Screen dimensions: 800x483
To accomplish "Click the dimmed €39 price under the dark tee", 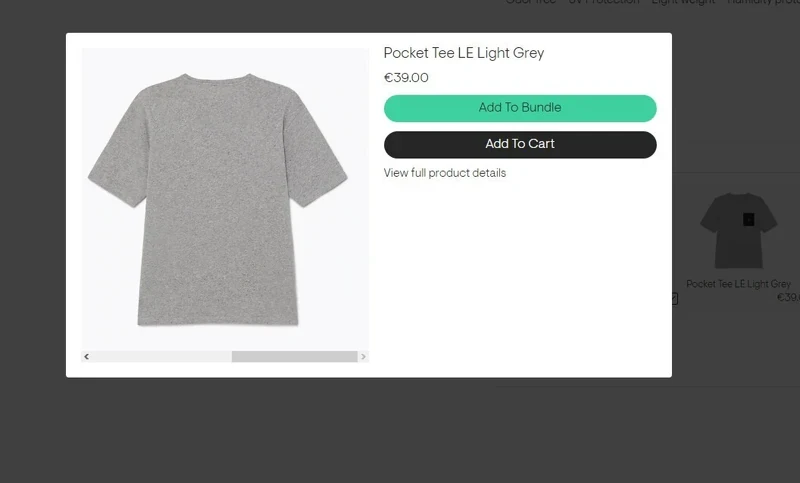I will [788, 297].
